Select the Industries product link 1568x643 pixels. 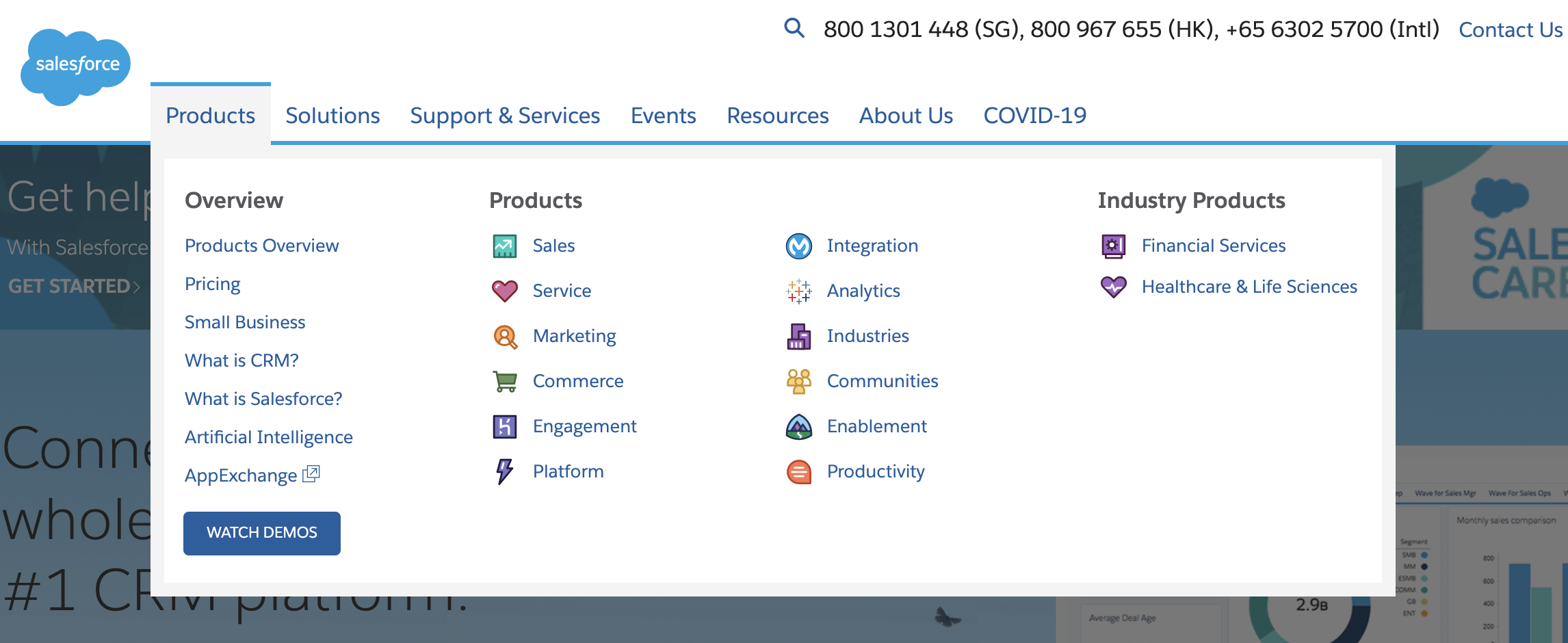click(867, 336)
